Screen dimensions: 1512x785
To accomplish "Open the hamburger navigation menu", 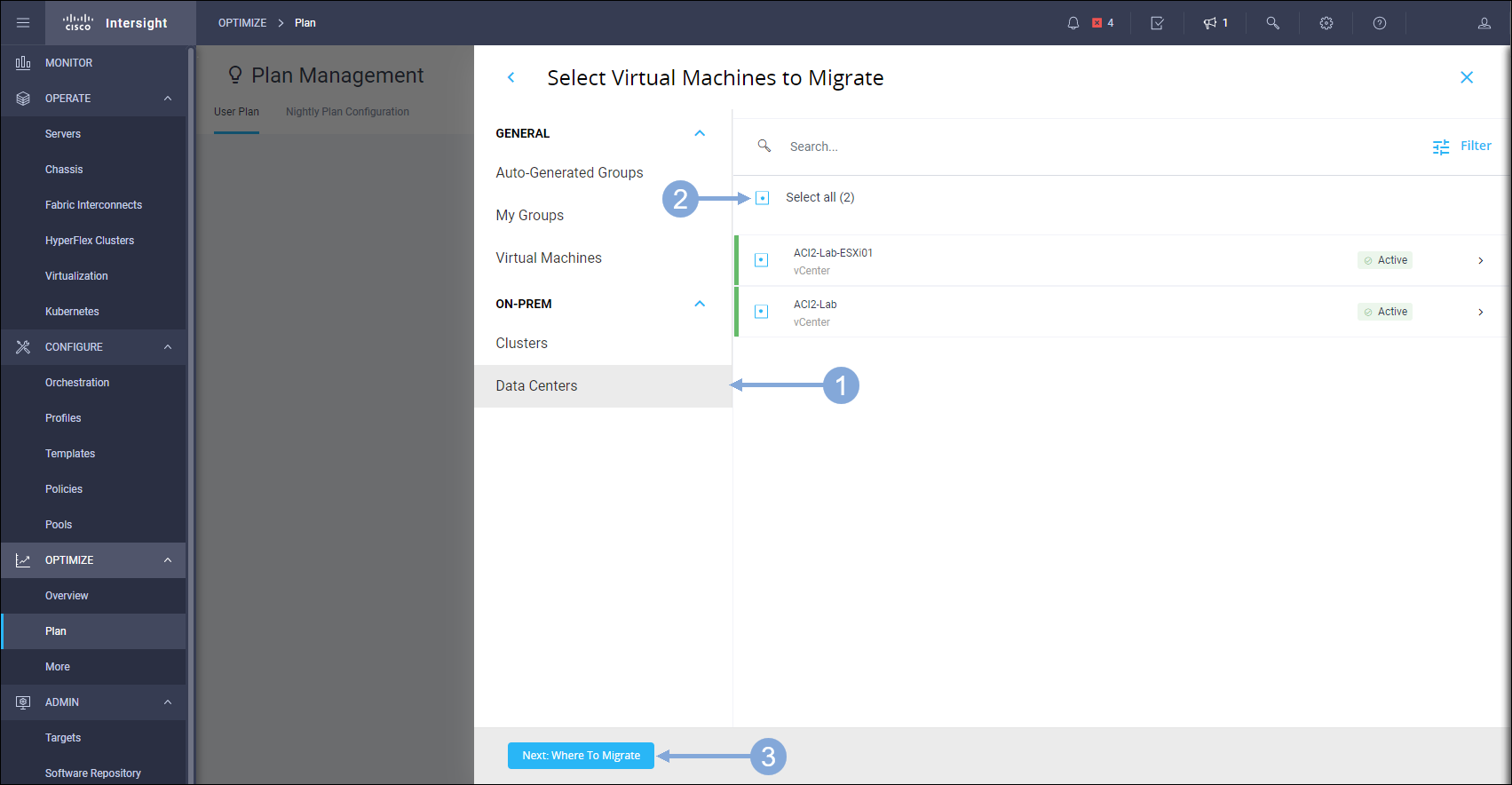I will coord(23,23).
